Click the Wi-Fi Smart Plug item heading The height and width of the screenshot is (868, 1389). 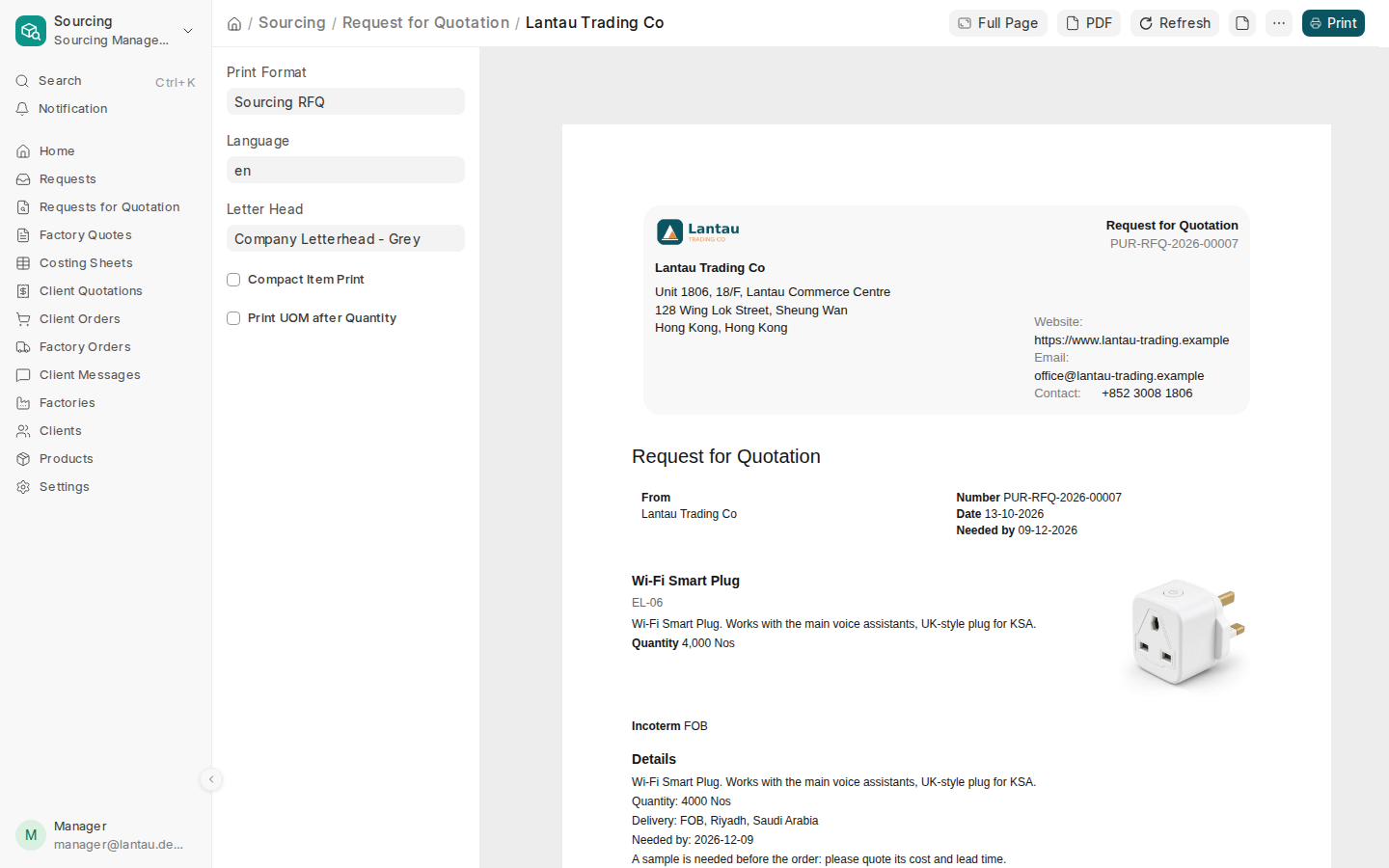point(686,581)
